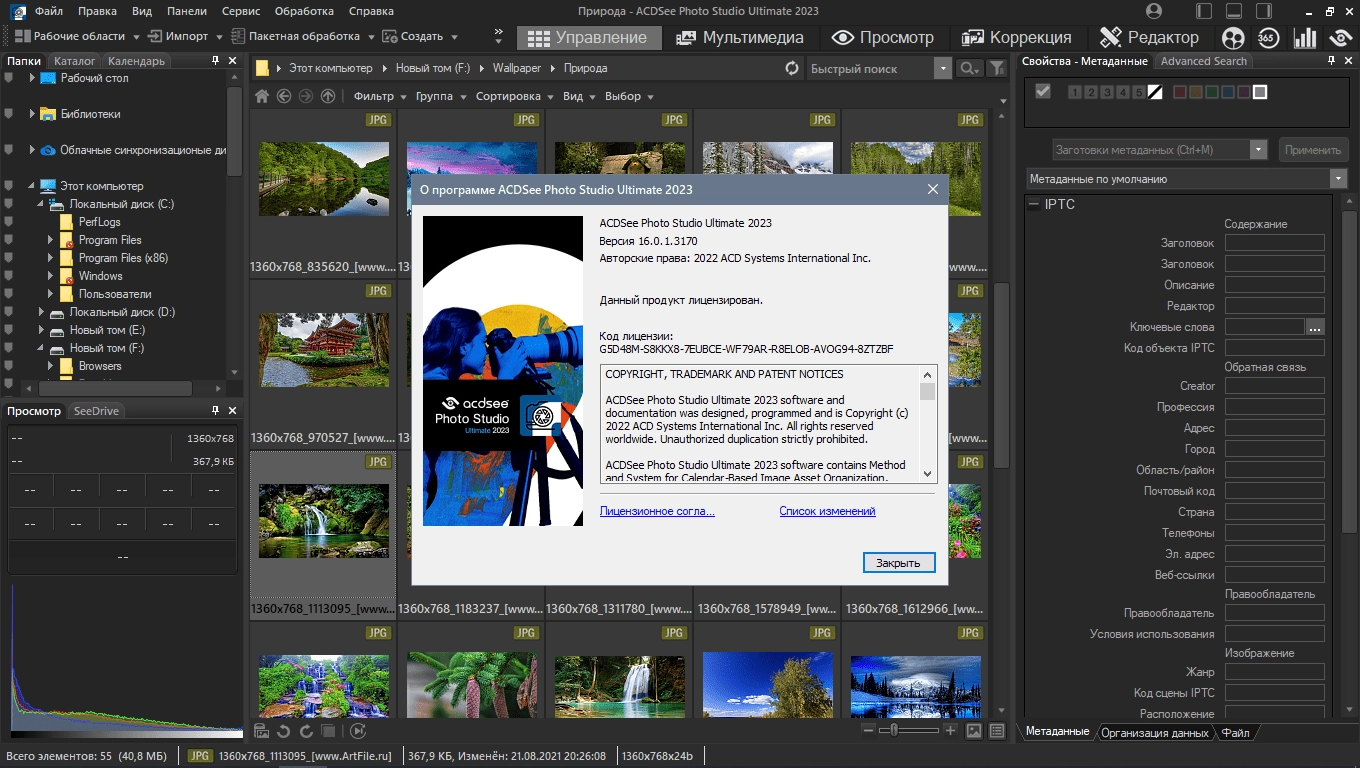Set rating 2 in metadata panel
This screenshot has height=768, width=1360.
1091,92
